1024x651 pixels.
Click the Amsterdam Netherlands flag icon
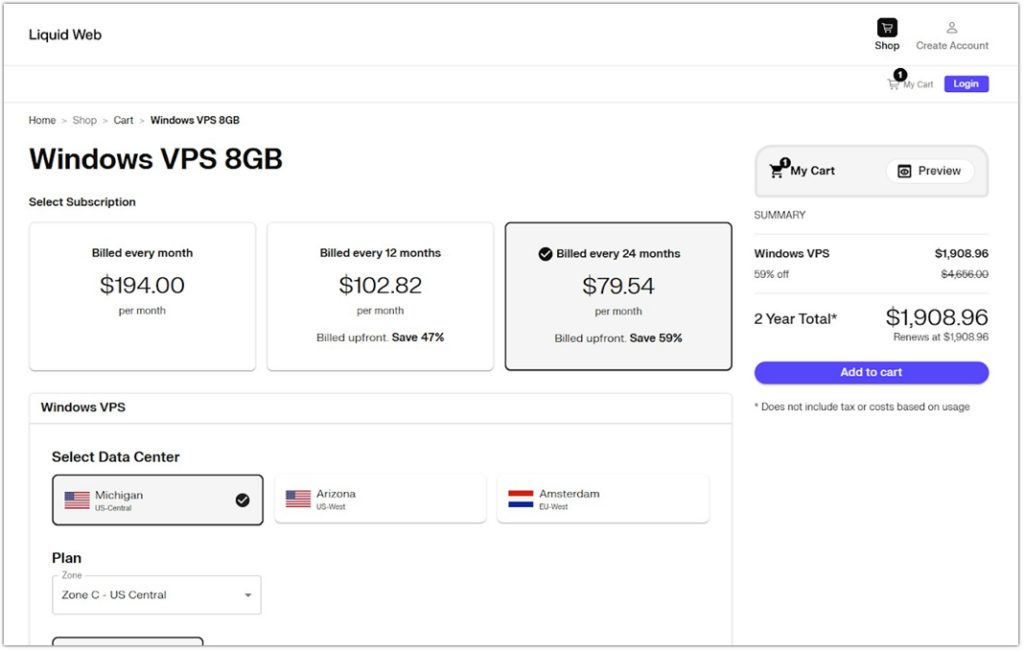click(520, 499)
